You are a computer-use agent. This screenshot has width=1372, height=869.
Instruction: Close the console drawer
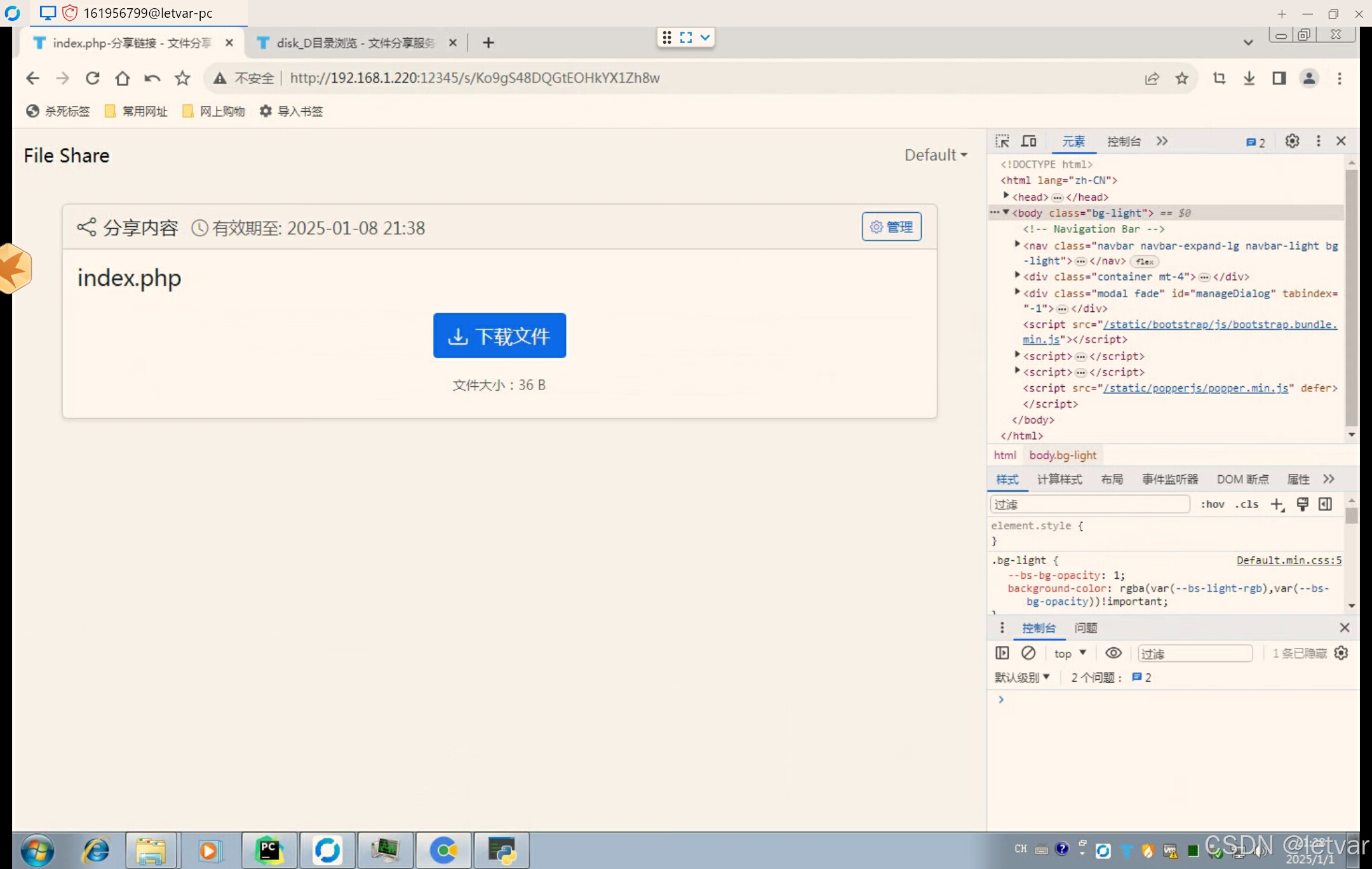coord(1344,628)
